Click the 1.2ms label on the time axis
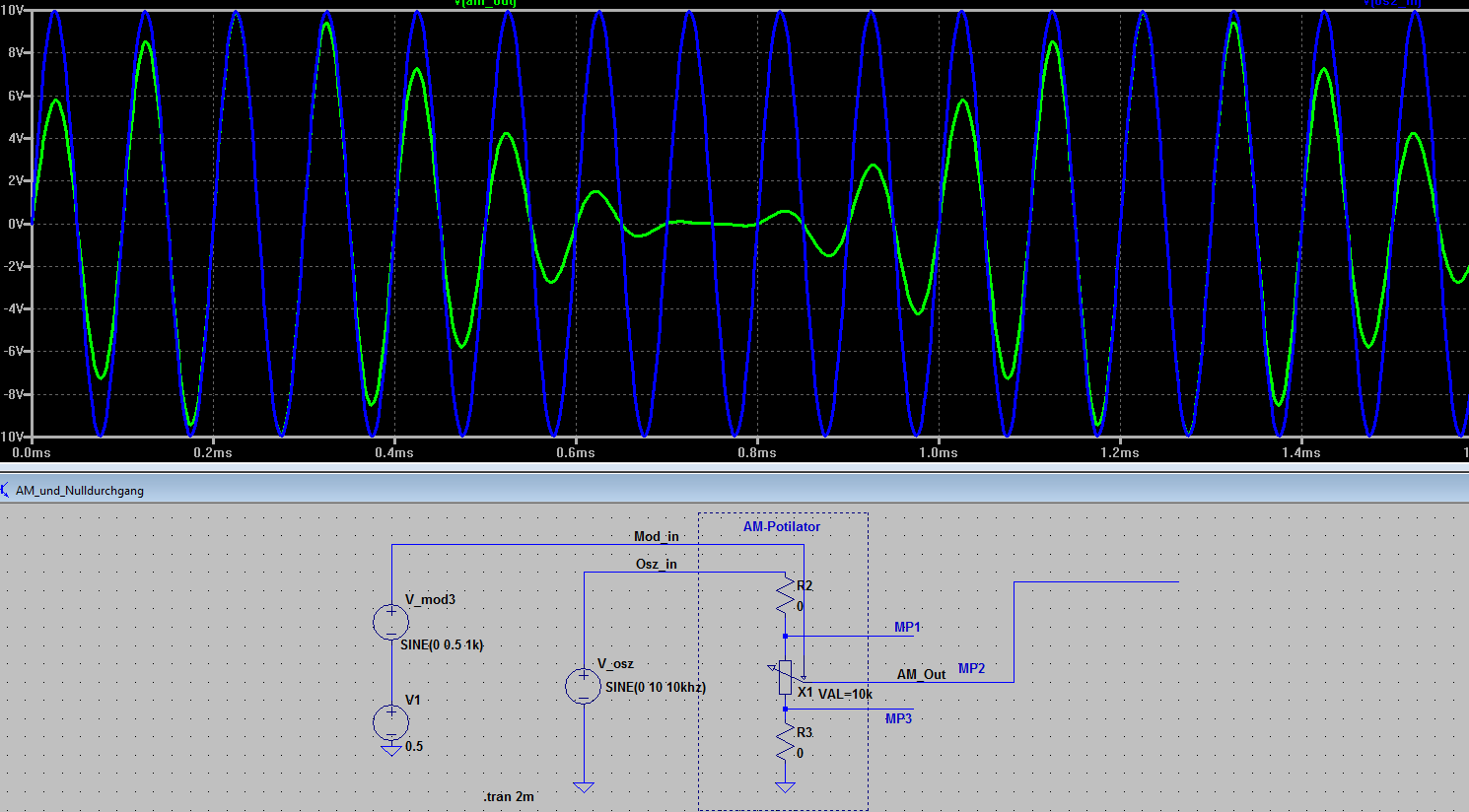This screenshot has height=812, width=1469. [x=1119, y=452]
